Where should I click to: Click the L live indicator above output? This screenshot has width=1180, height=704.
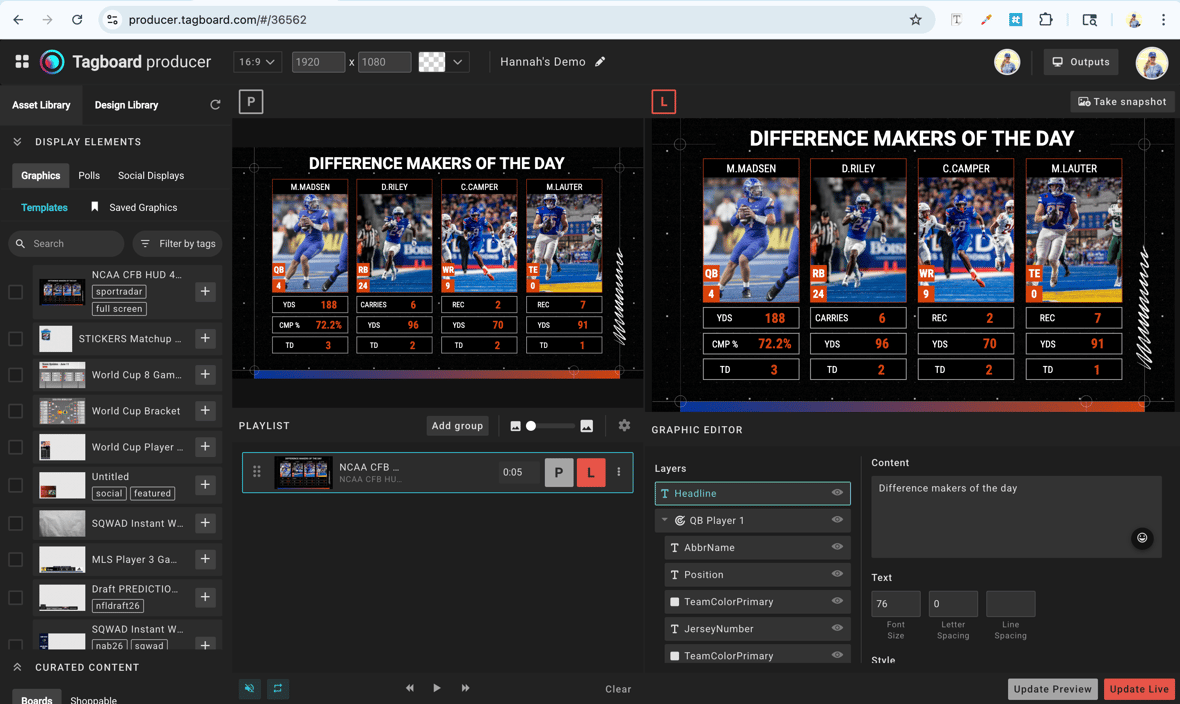(664, 102)
